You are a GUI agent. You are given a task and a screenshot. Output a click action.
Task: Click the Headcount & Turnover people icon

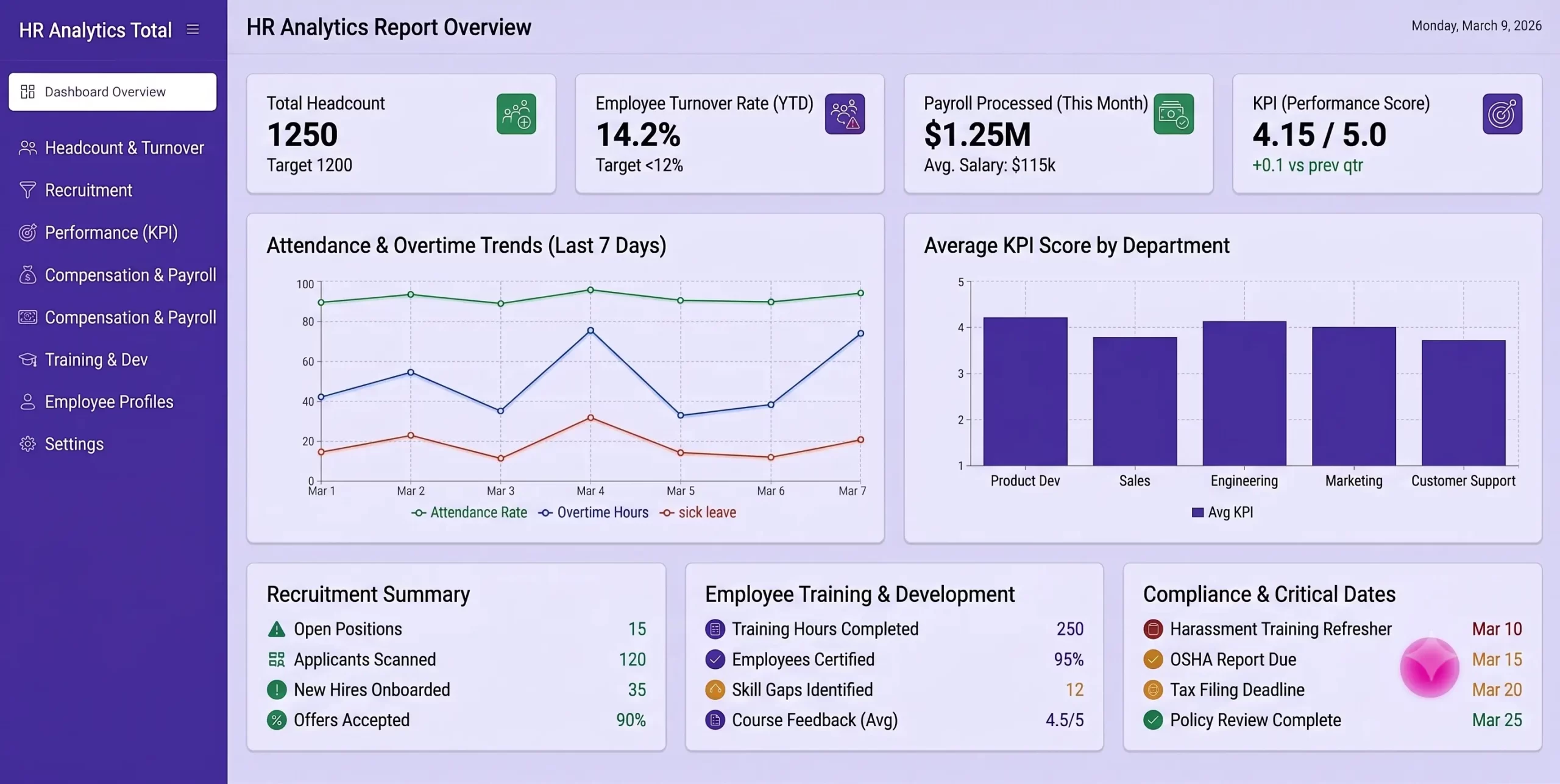point(27,148)
